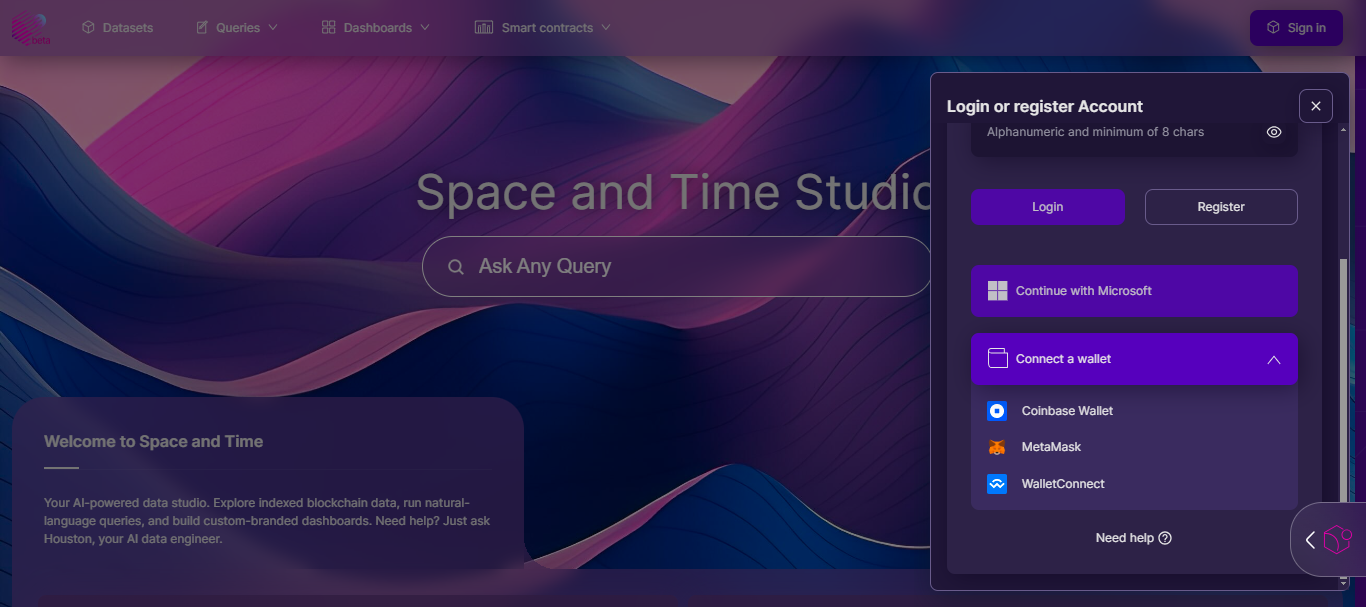This screenshot has height=607, width=1366.
Task: Select MetaMask wallet option
Action: tap(1134, 447)
